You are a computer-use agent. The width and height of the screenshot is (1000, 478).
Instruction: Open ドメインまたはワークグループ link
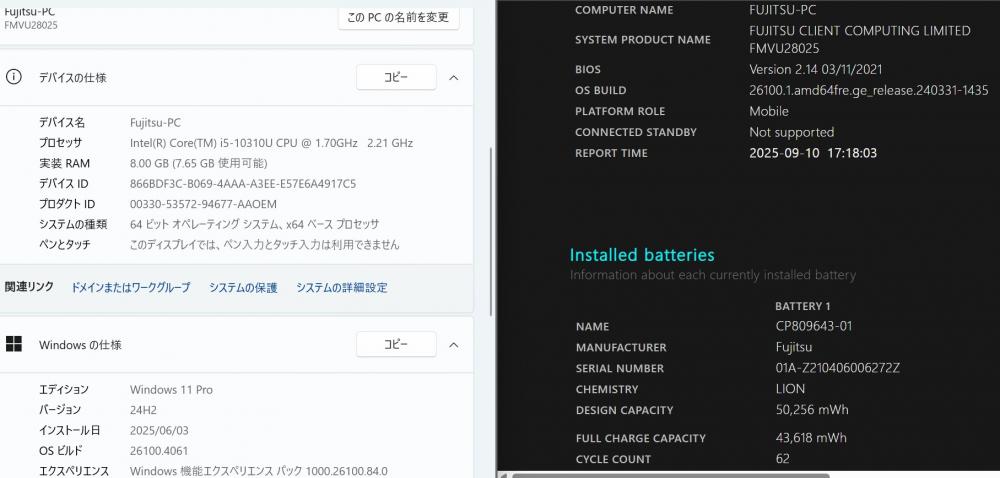click(x=131, y=287)
